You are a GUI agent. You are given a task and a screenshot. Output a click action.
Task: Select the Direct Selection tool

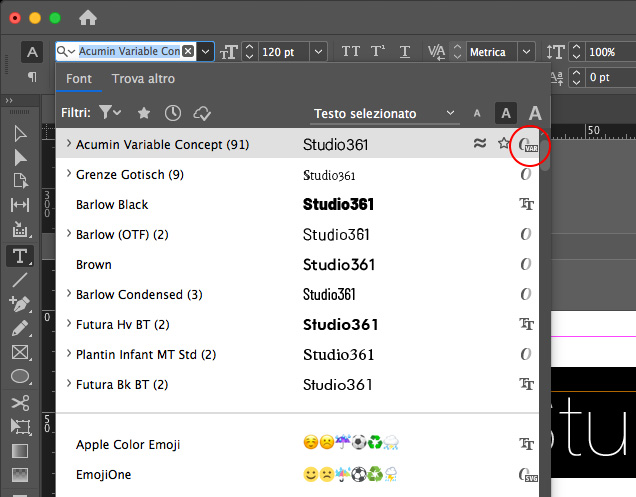(x=20, y=157)
